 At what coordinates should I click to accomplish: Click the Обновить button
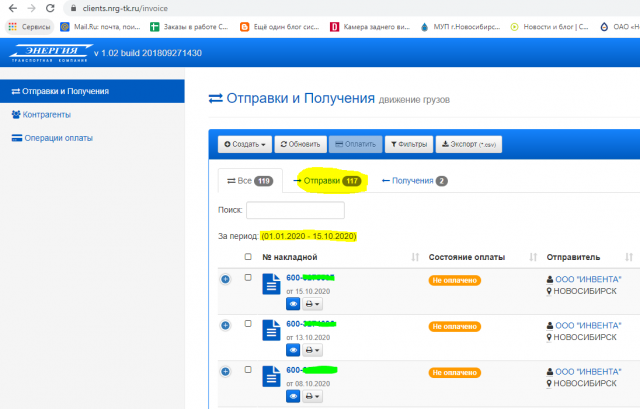pyautogui.click(x=299, y=144)
